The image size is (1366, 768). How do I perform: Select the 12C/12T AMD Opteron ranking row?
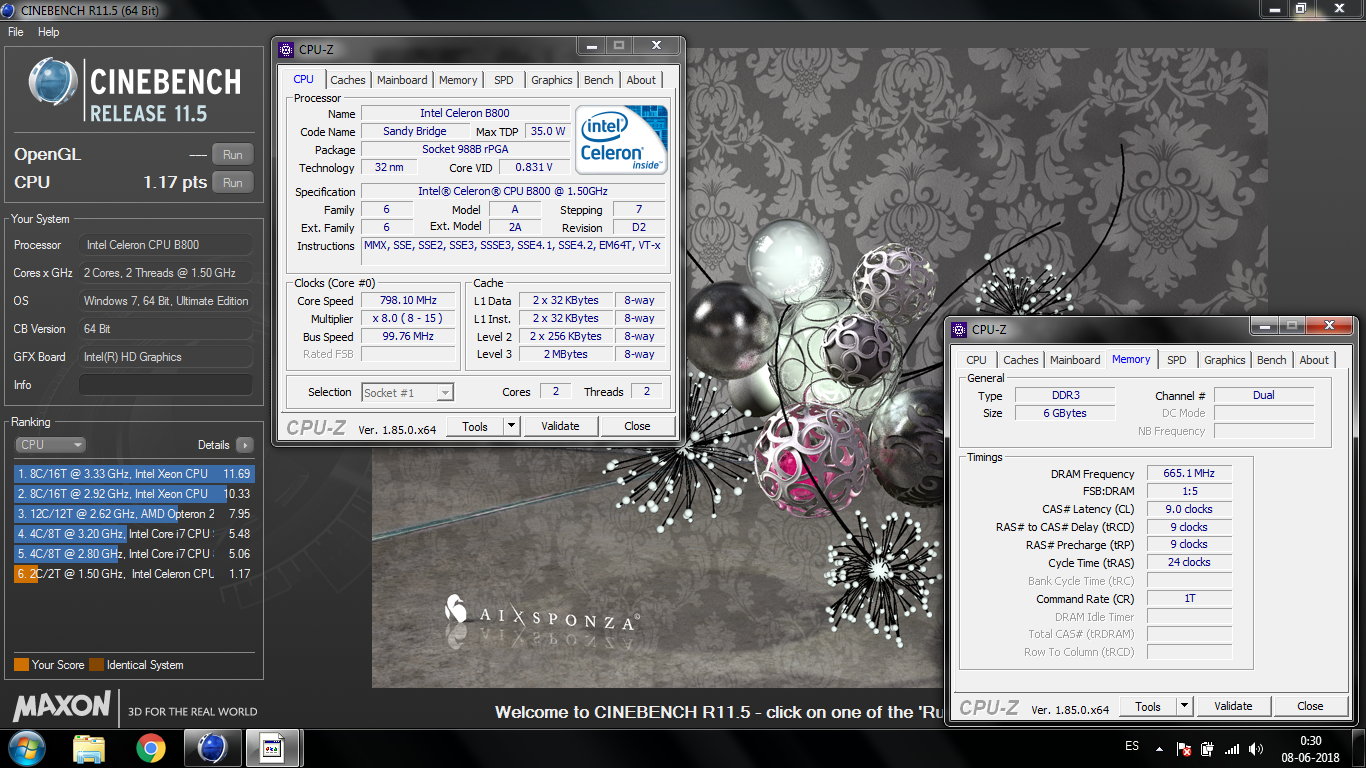point(134,514)
